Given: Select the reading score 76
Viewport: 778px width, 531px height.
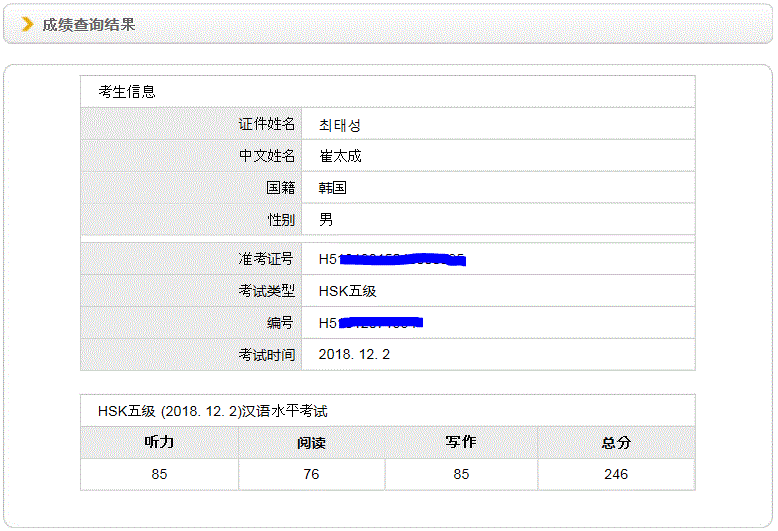Looking at the screenshot, I should point(311,474).
